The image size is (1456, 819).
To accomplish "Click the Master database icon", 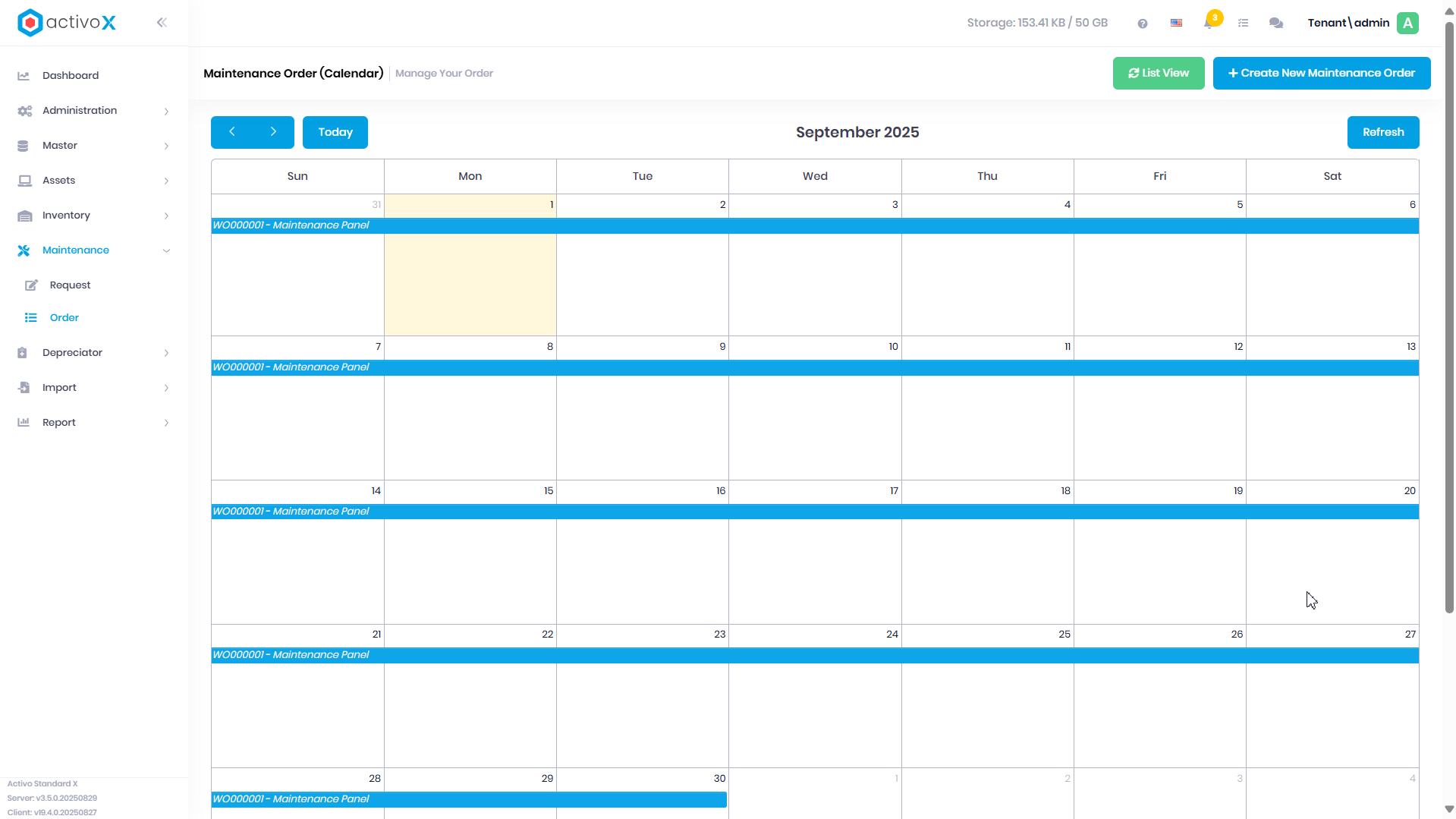I will [23, 146].
